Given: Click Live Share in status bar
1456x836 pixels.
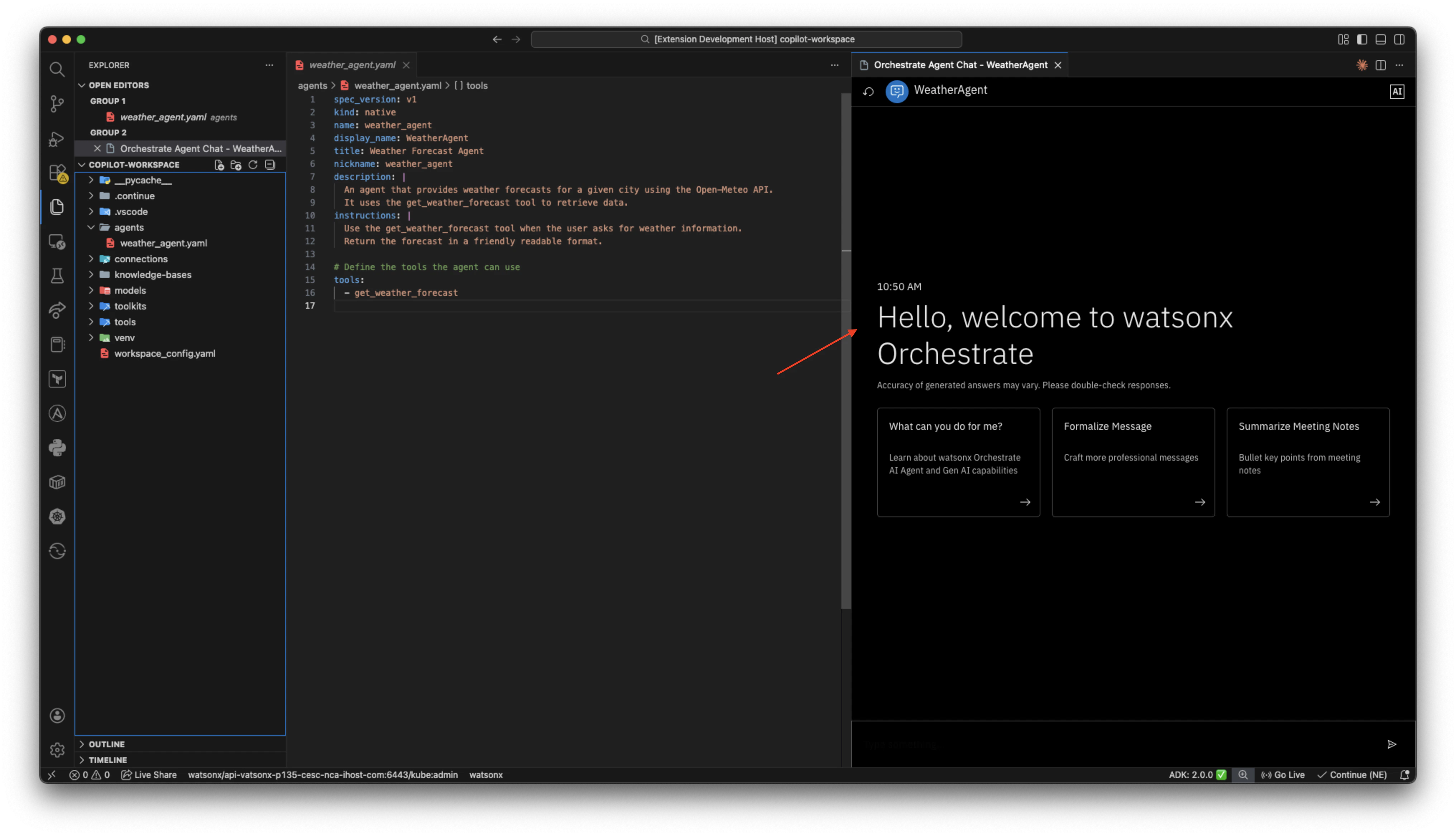Looking at the screenshot, I should pyautogui.click(x=149, y=774).
